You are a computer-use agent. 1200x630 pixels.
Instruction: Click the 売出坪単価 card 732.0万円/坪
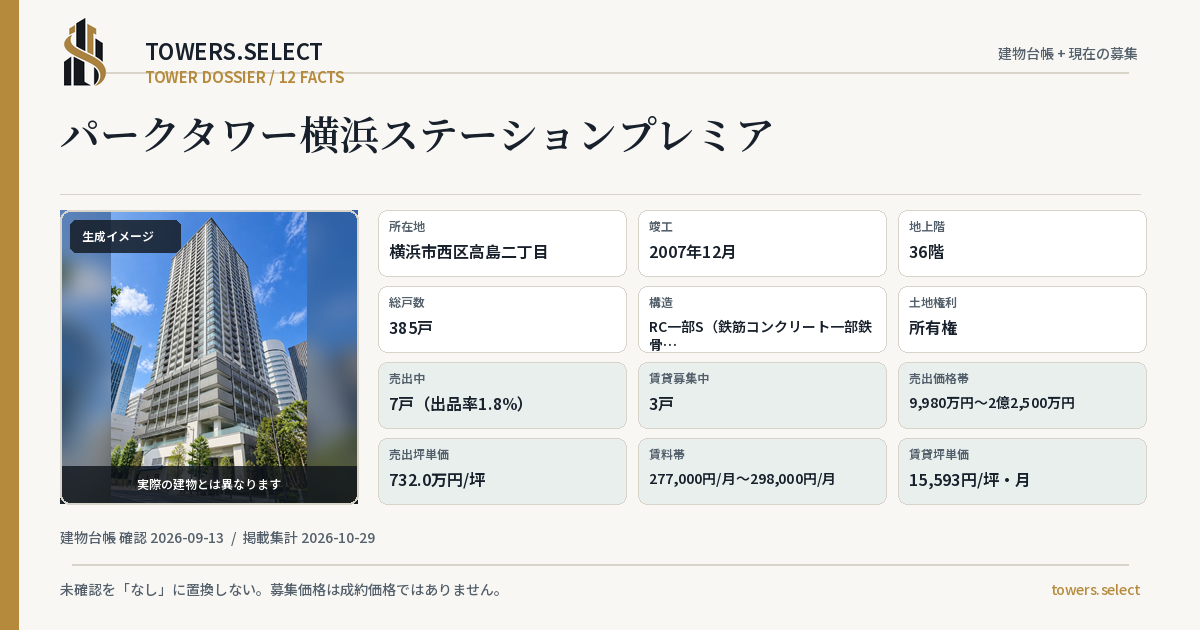502,471
